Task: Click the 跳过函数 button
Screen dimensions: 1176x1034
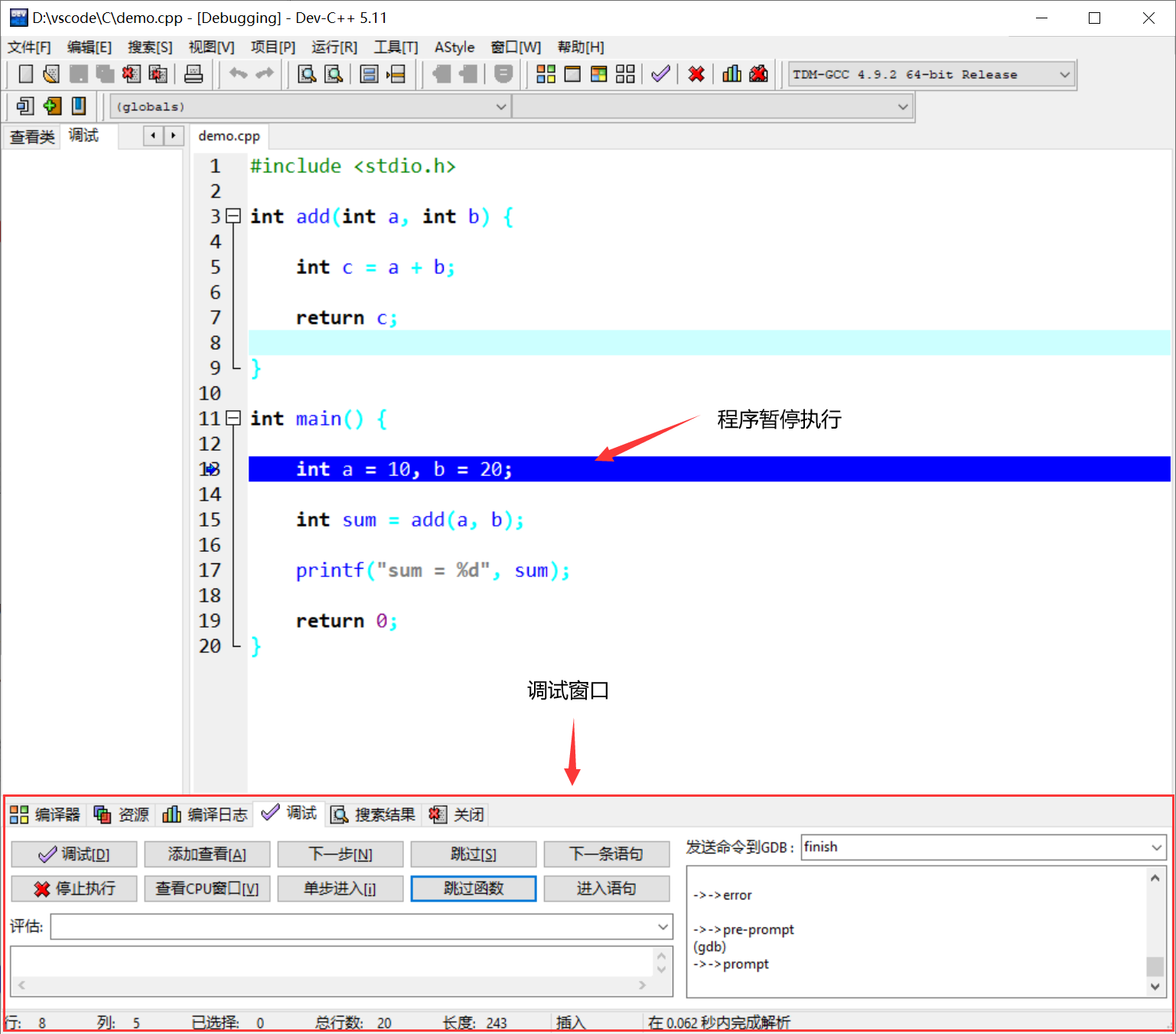Action: click(474, 889)
